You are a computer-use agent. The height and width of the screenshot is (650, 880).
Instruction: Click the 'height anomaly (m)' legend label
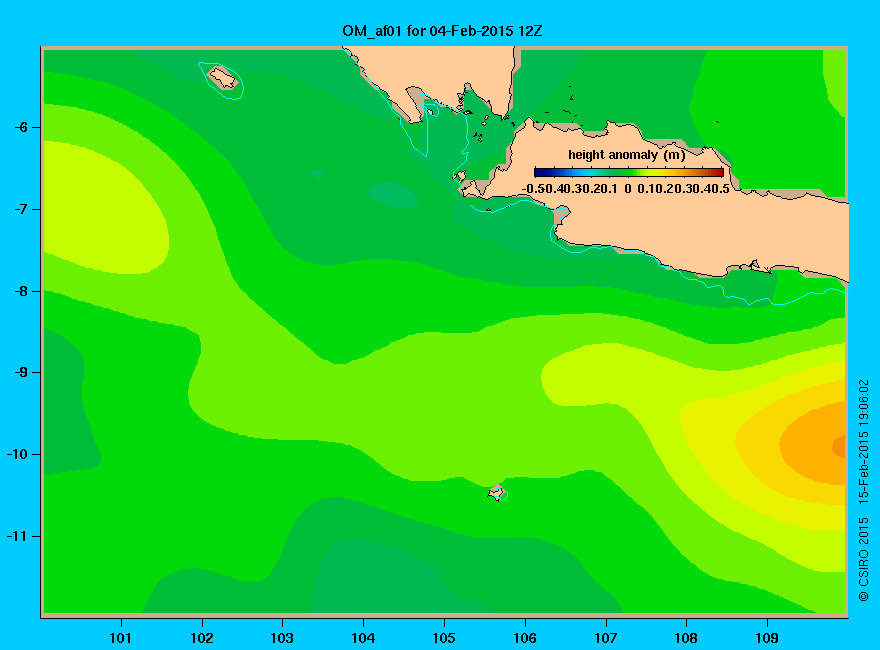[627, 155]
